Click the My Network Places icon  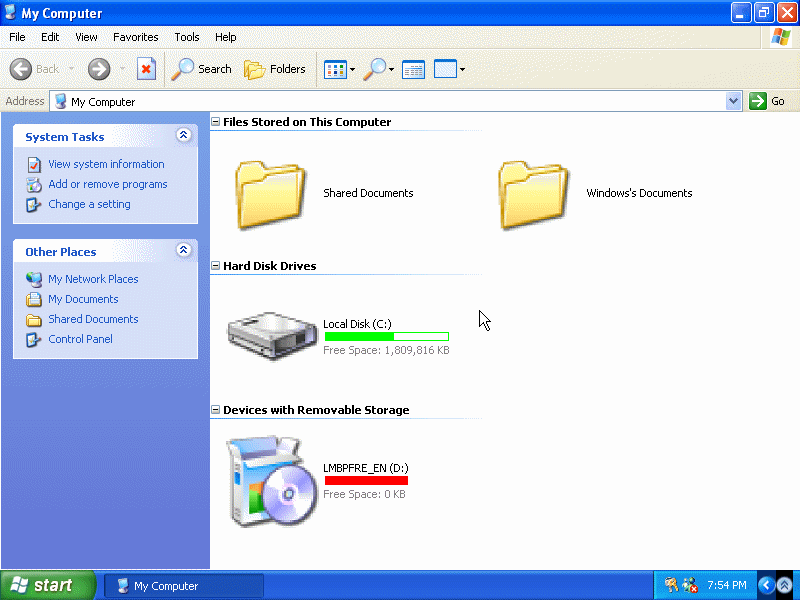pyautogui.click(x=34, y=280)
